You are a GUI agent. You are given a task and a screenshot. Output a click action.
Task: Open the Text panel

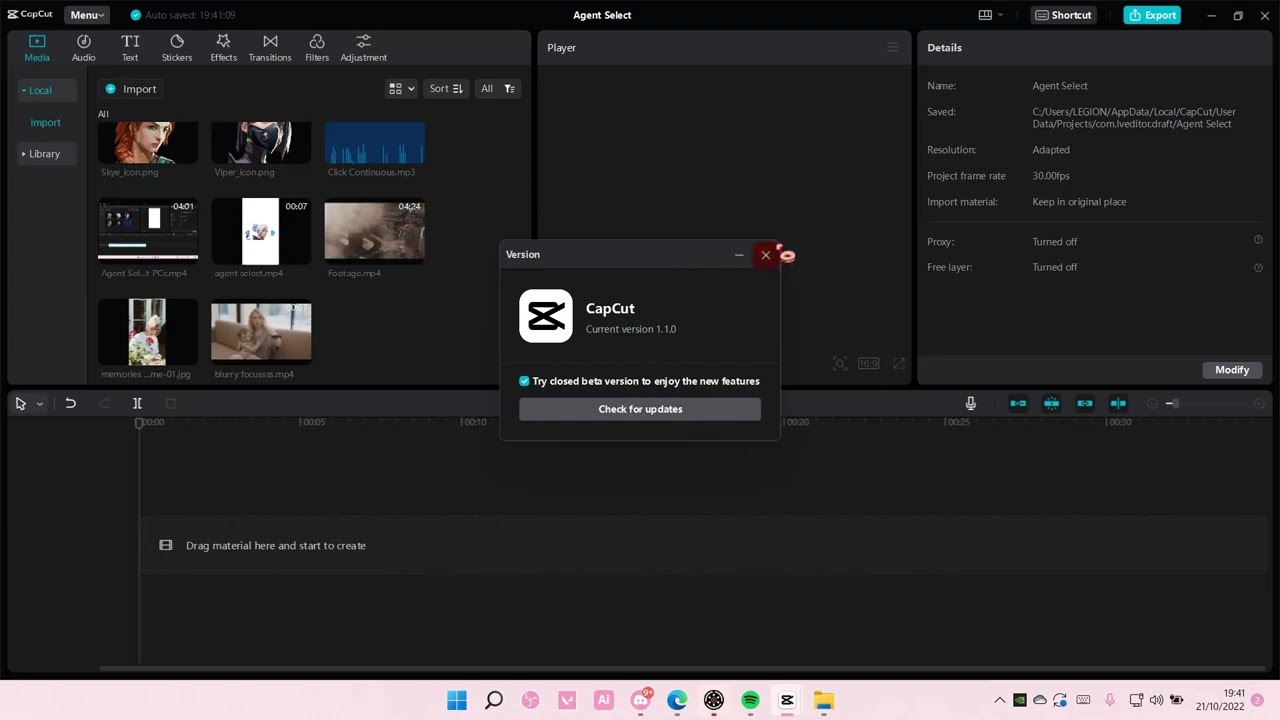point(130,47)
